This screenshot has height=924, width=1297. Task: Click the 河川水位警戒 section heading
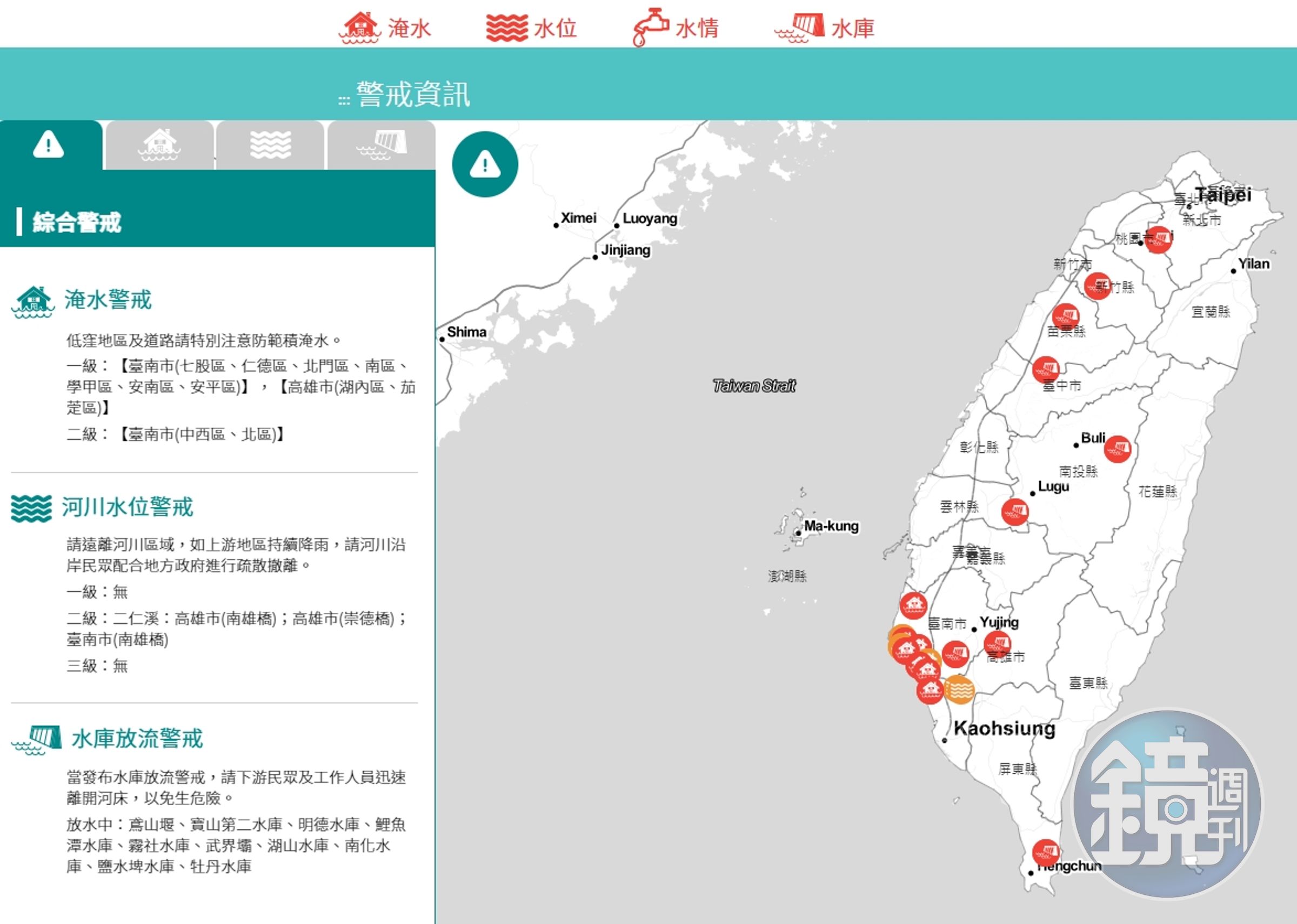pos(128,506)
